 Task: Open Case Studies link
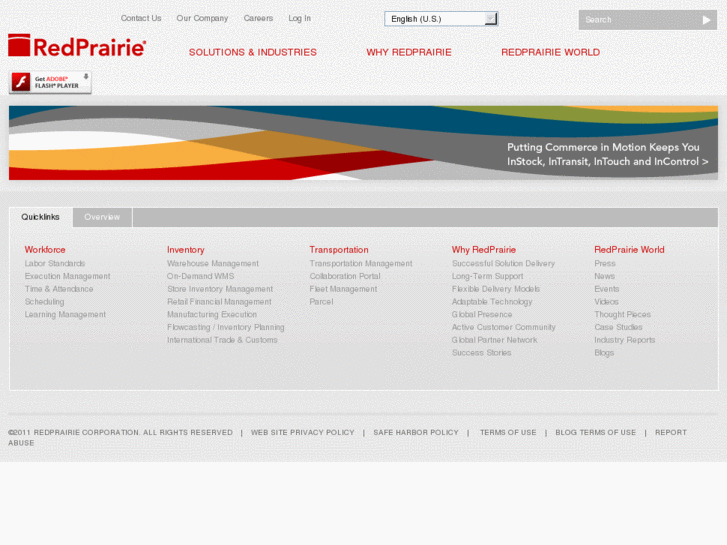click(x=618, y=327)
